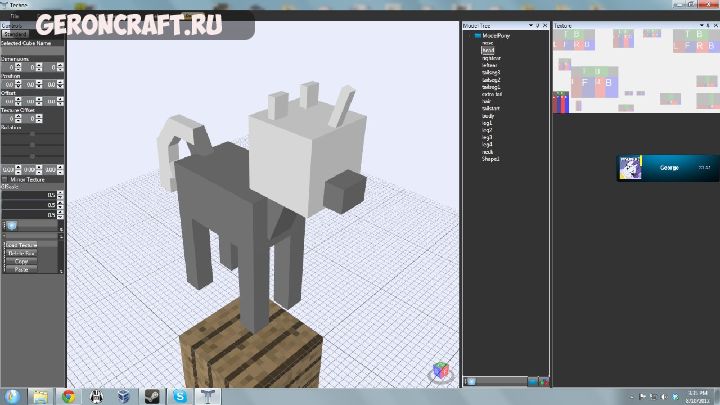Screen dimensions: 720x405
Task: Increase the first Dimensions value
Action: point(18,65)
